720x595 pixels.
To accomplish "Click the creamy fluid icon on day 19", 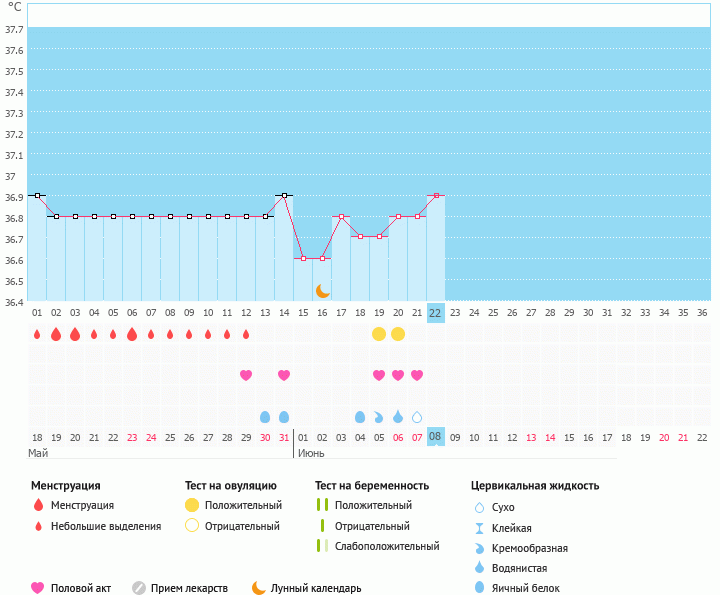I will point(379,416).
